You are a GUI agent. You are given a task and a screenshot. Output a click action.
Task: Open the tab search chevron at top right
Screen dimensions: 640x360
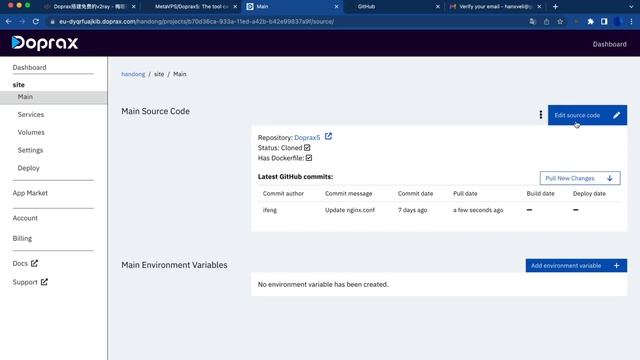(631, 7)
